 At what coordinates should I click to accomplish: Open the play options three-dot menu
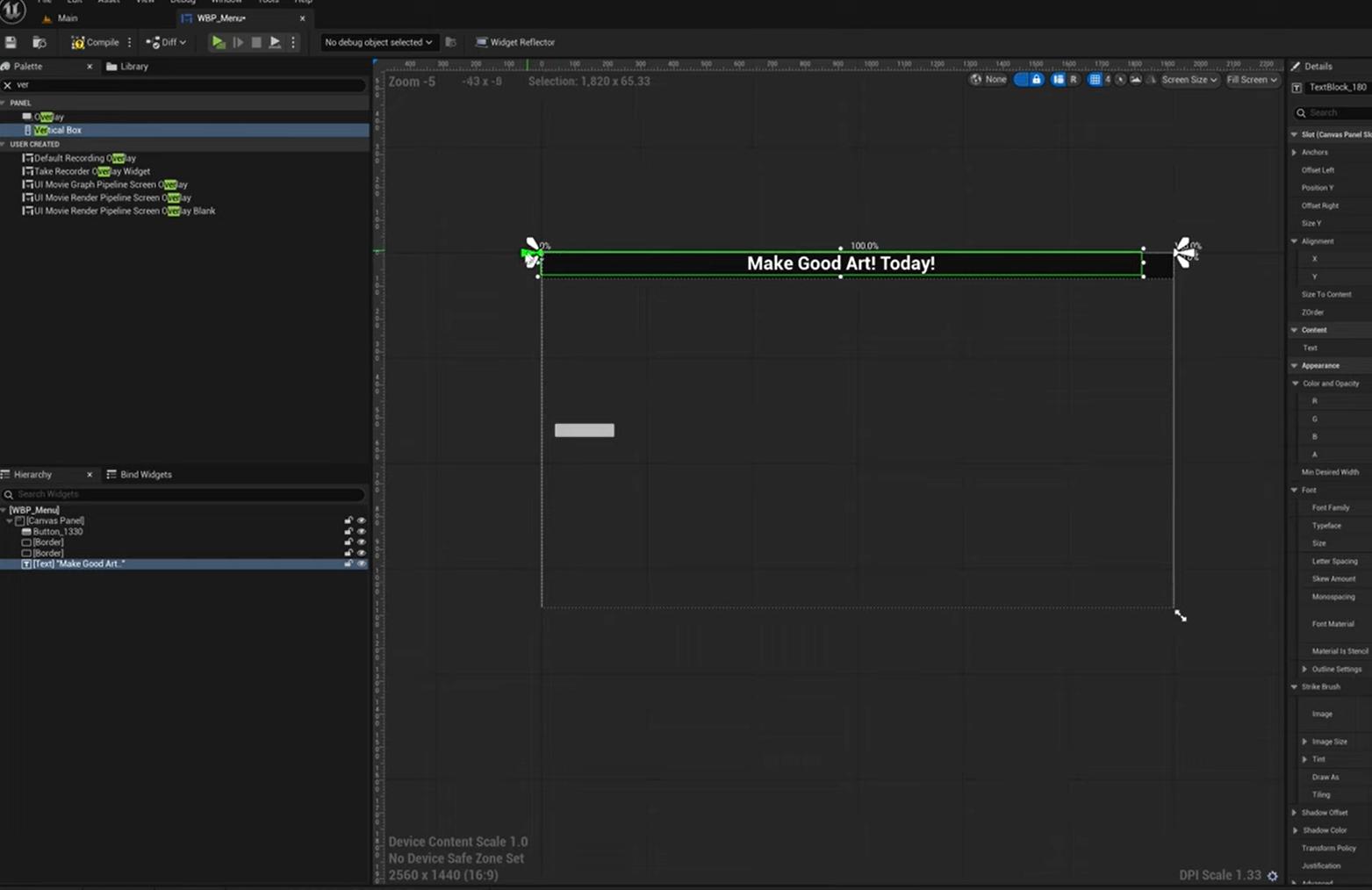pos(293,42)
